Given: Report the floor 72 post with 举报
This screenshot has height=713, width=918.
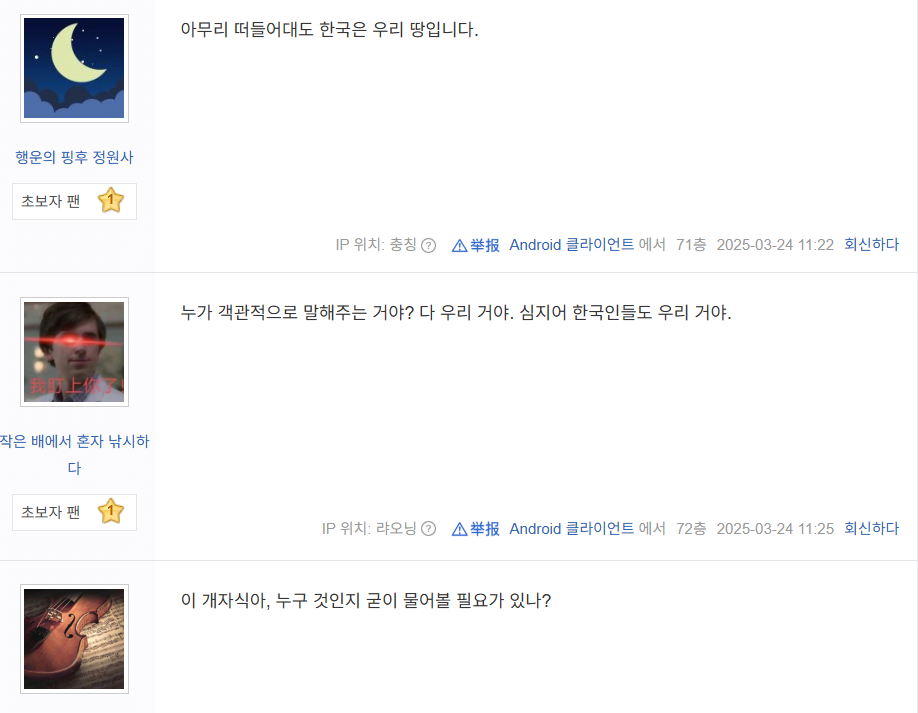Looking at the screenshot, I should pyautogui.click(x=475, y=529).
